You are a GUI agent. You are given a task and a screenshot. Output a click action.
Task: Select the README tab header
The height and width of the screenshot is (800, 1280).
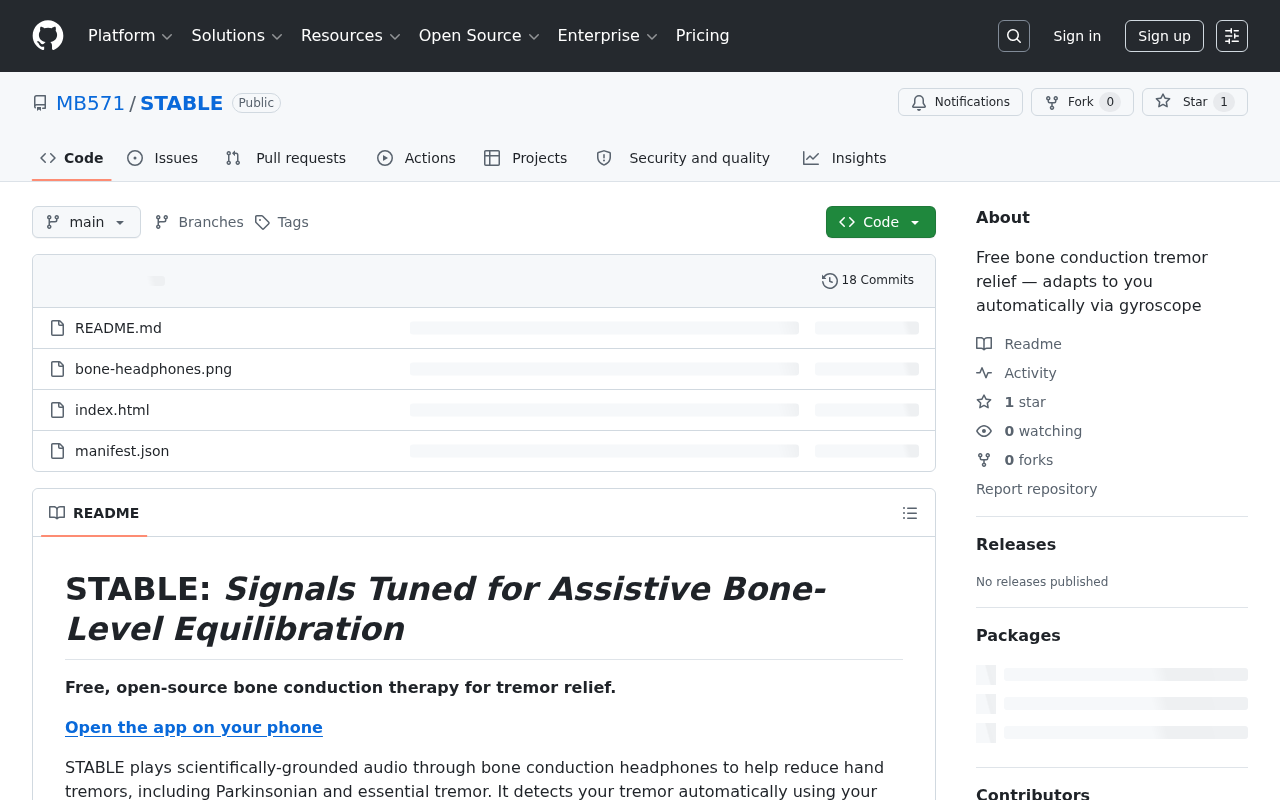94,513
